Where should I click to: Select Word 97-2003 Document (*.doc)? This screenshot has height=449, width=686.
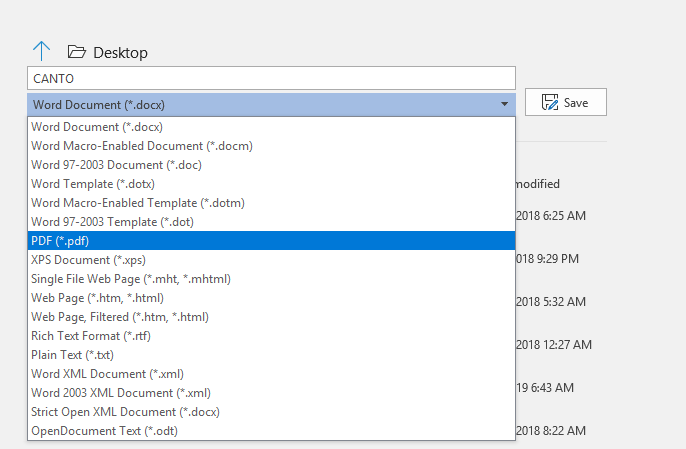tap(271, 165)
